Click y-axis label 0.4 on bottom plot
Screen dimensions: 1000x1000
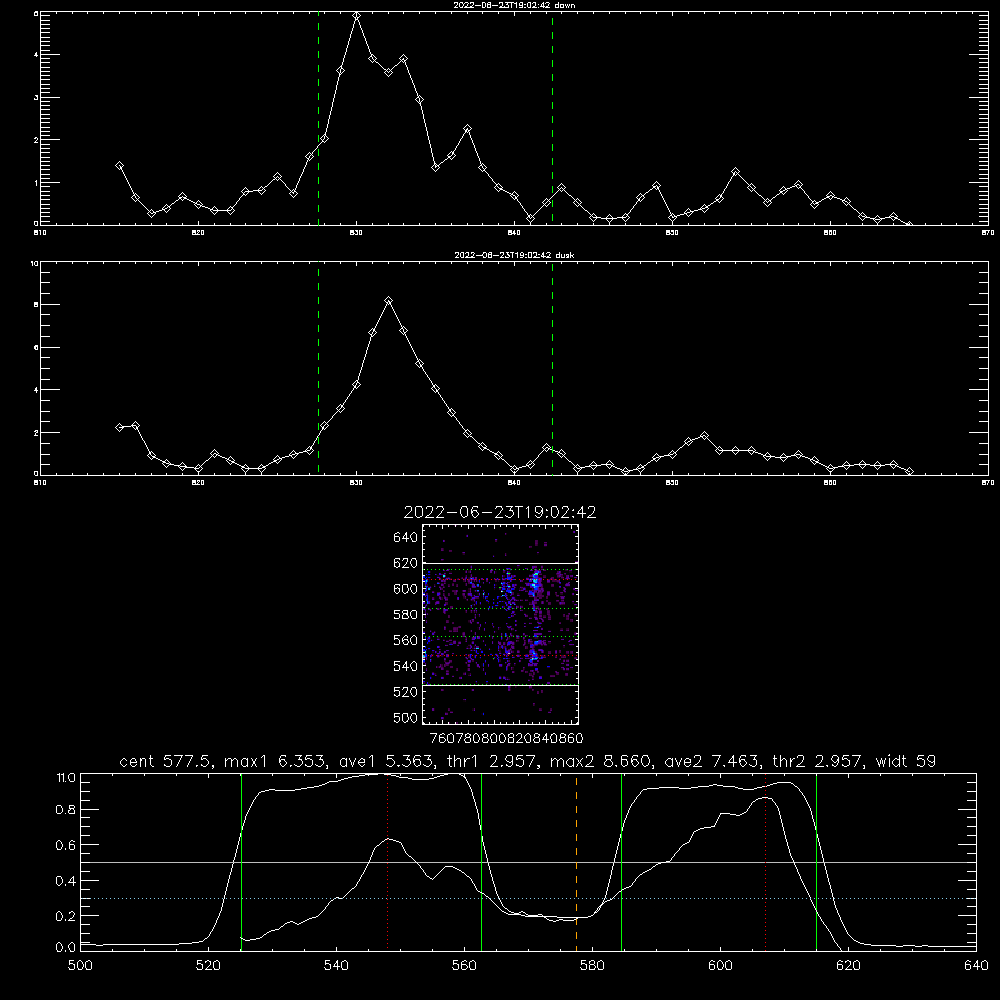(66, 881)
